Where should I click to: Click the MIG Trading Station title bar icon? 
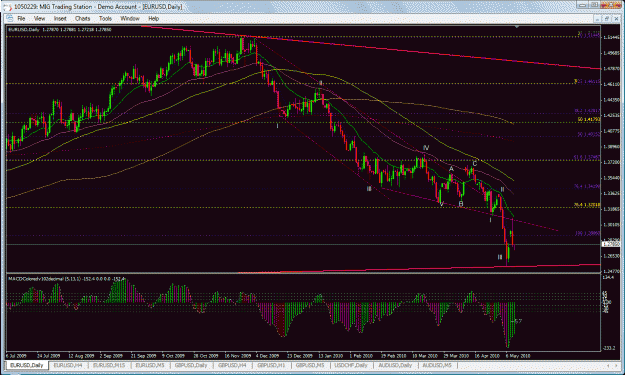[x=7, y=6]
